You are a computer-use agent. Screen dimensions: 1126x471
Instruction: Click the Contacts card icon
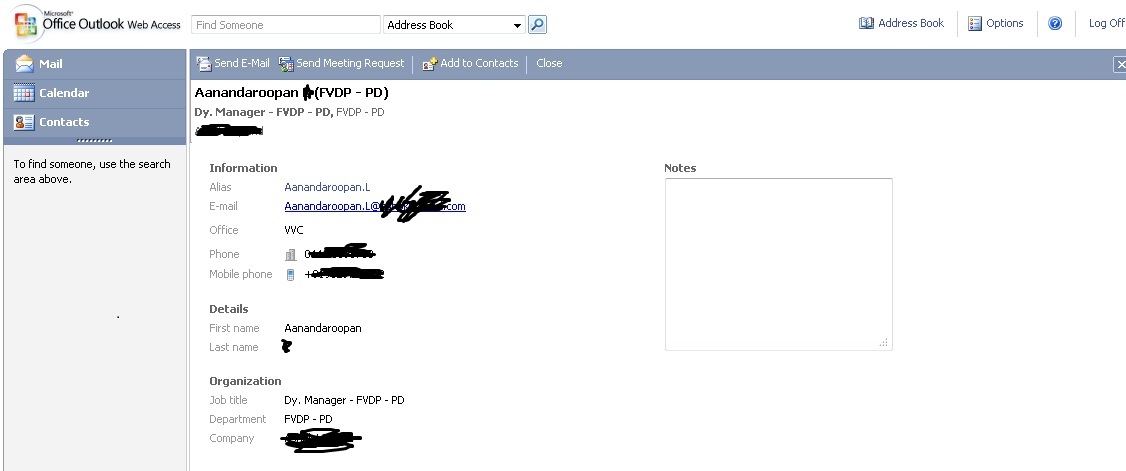[24, 122]
